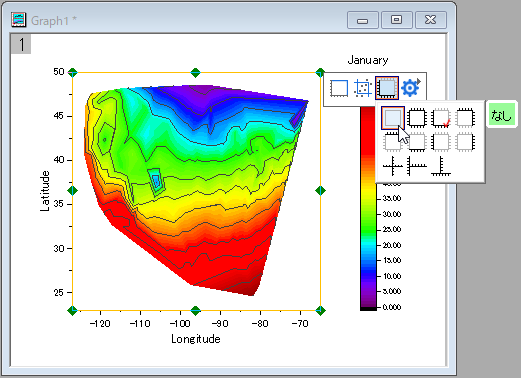
Task: Choose the left-offset crossing axes layout
Action: pos(417,166)
